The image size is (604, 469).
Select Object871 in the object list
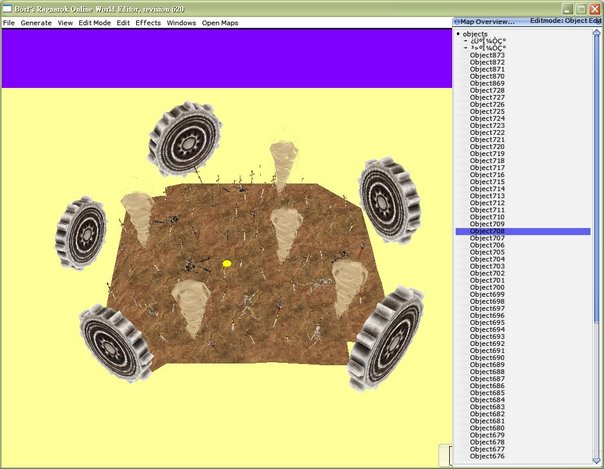coord(487,69)
